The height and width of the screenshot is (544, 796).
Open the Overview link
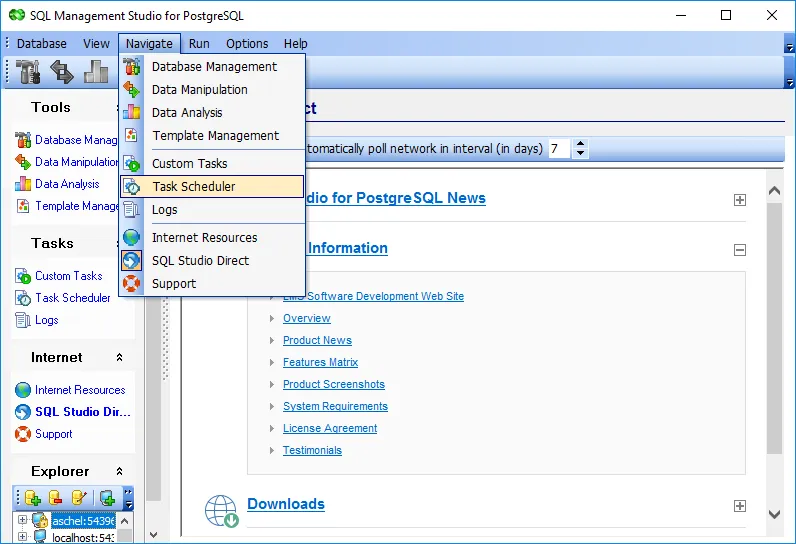307,318
